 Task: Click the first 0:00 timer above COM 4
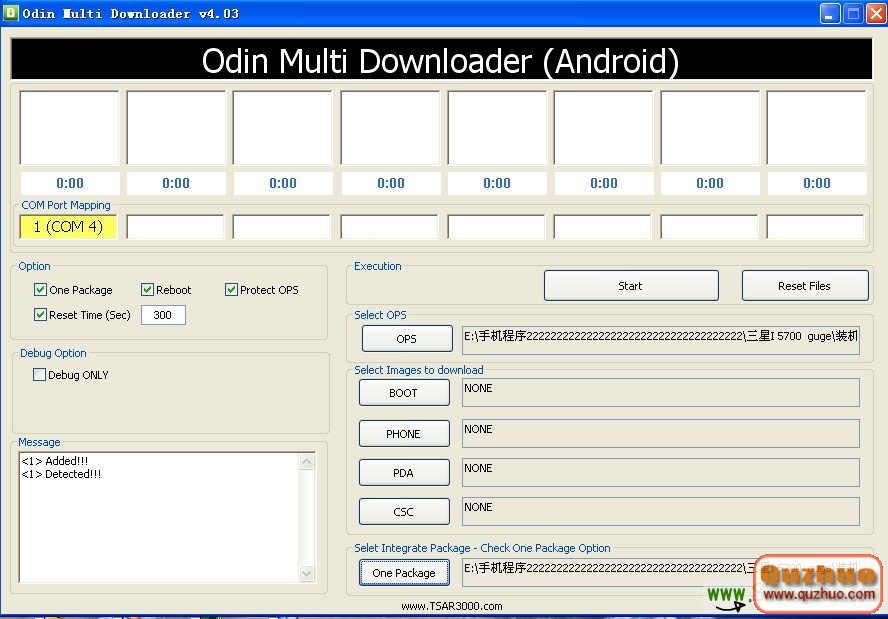pos(70,183)
